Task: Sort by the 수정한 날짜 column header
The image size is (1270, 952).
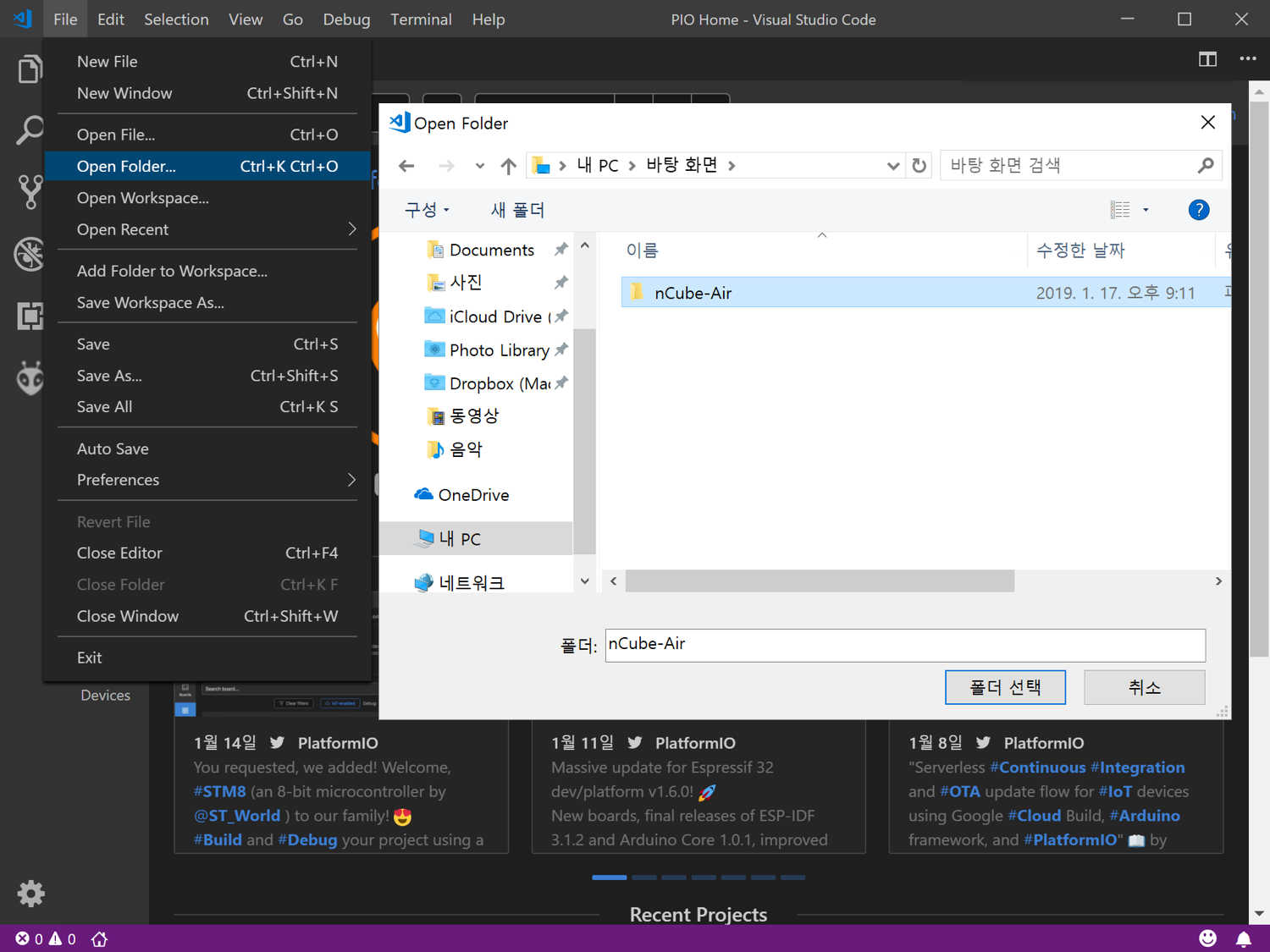Action: pos(1080,250)
